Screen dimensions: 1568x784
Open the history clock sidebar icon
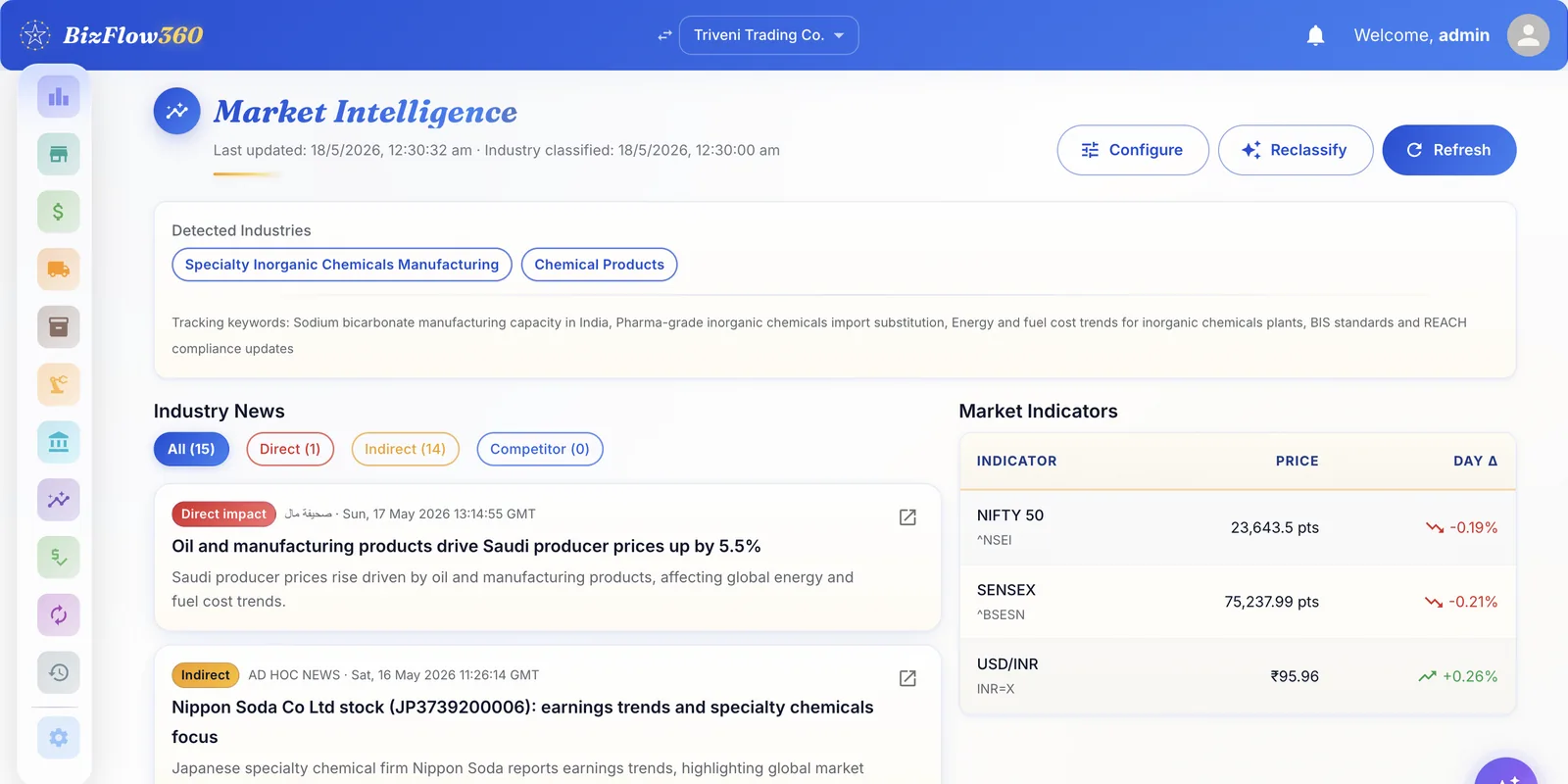(x=59, y=672)
